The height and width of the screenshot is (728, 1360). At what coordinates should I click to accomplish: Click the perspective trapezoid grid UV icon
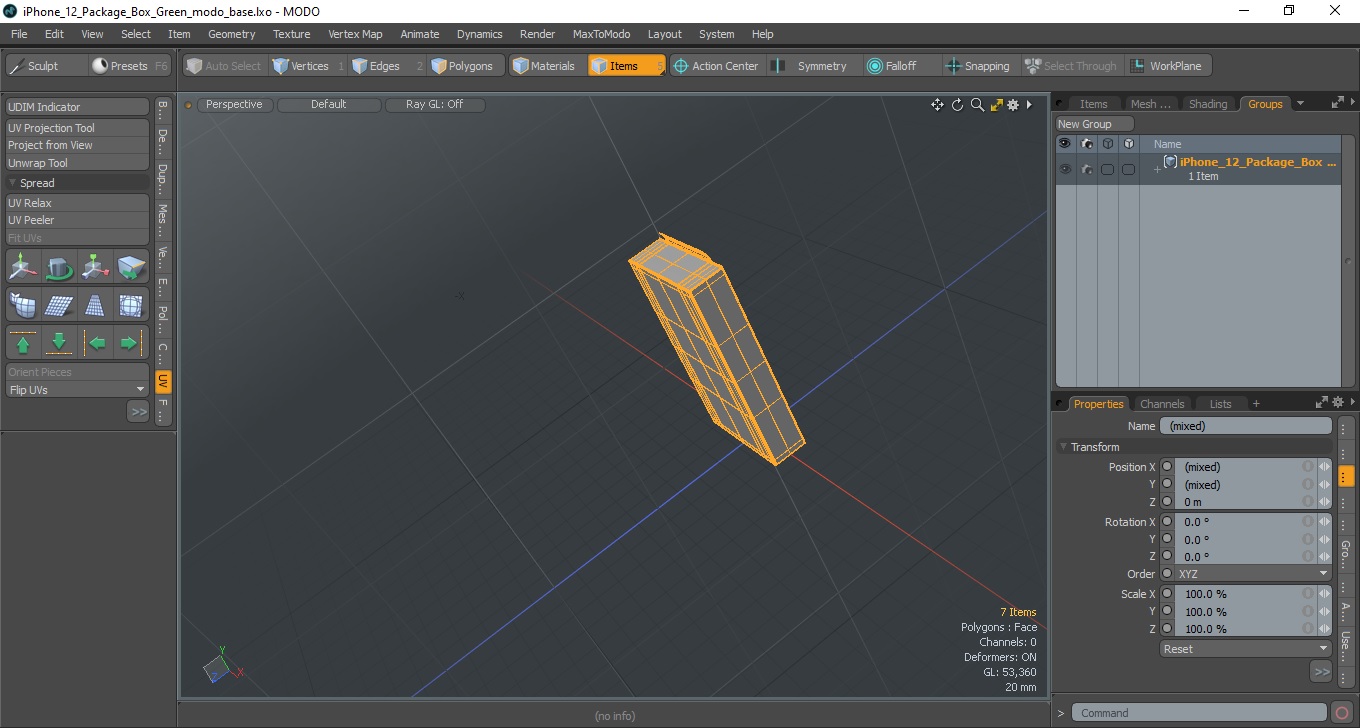tap(95, 305)
